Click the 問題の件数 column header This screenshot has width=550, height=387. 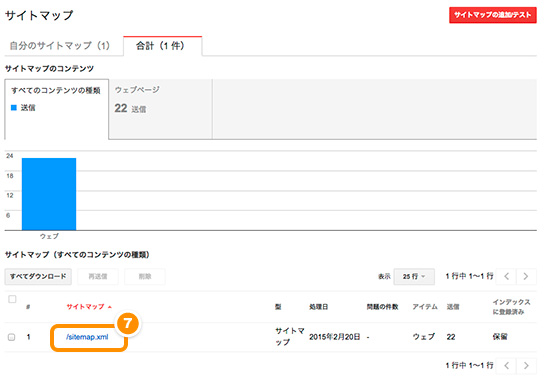pyautogui.click(x=382, y=307)
